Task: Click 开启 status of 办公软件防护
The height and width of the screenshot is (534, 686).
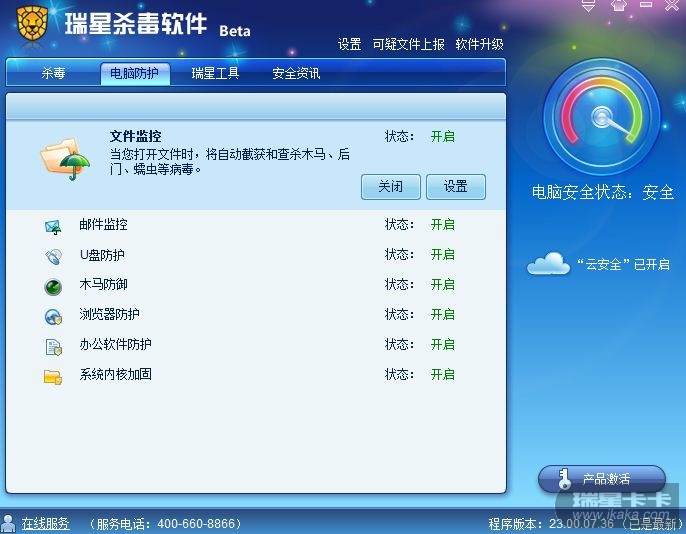Action: (x=443, y=344)
